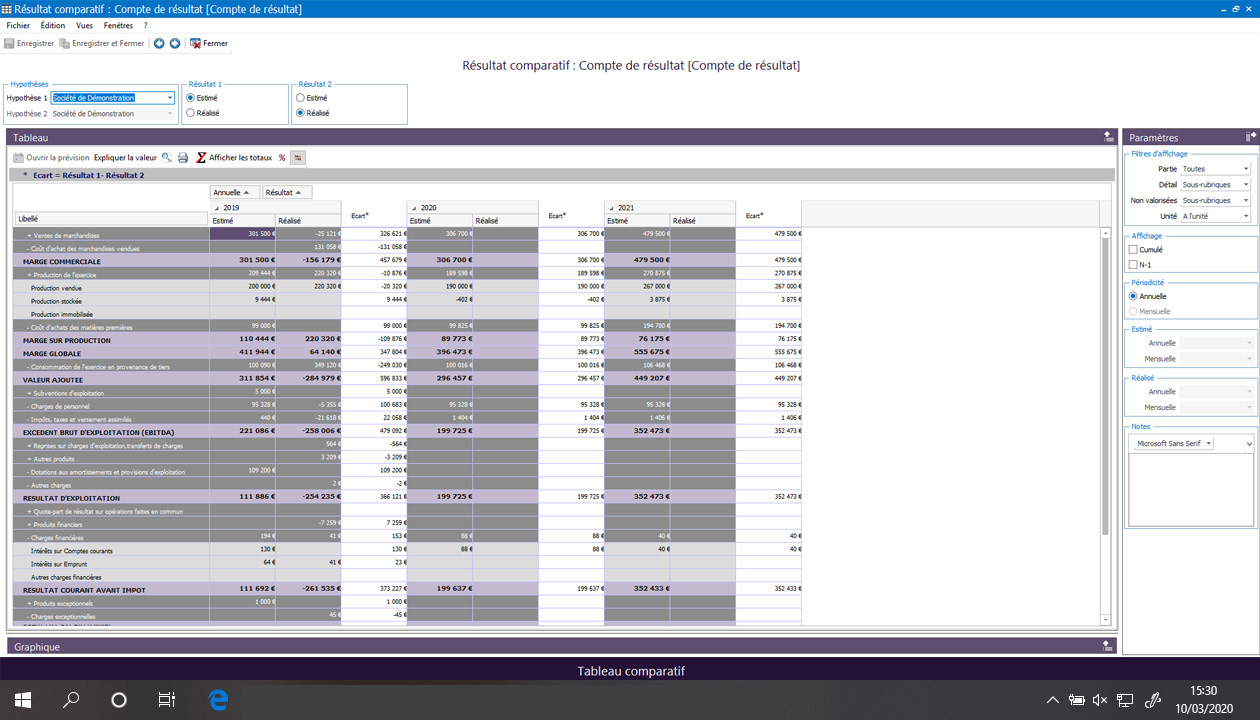Open the Annuelle sort field header
This screenshot has width=1260, height=720.
click(235, 192)
